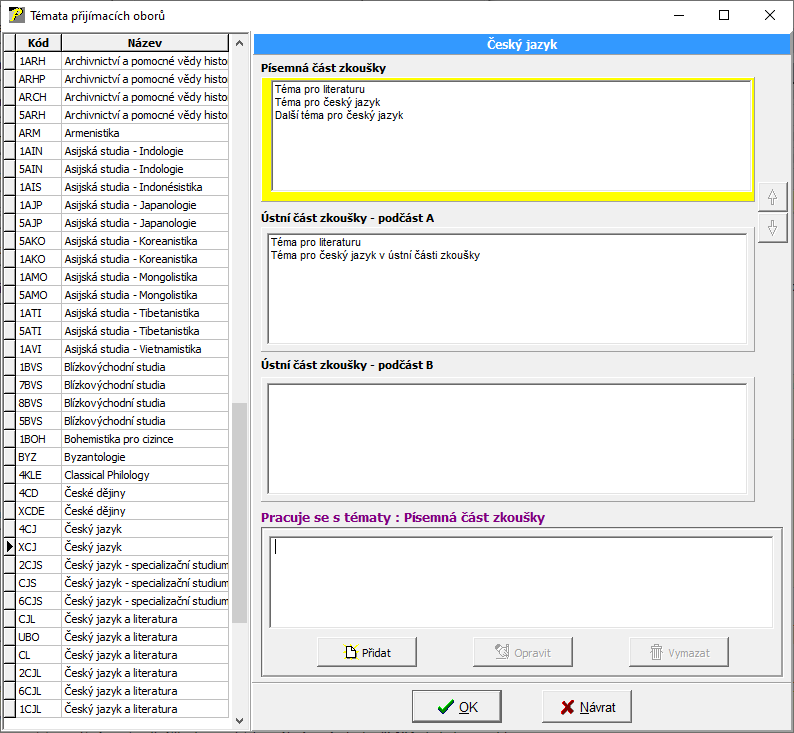The width and height of the screenshot is (794, 733).
Task: Click the application icon in title bar
Action: point(16,15)
